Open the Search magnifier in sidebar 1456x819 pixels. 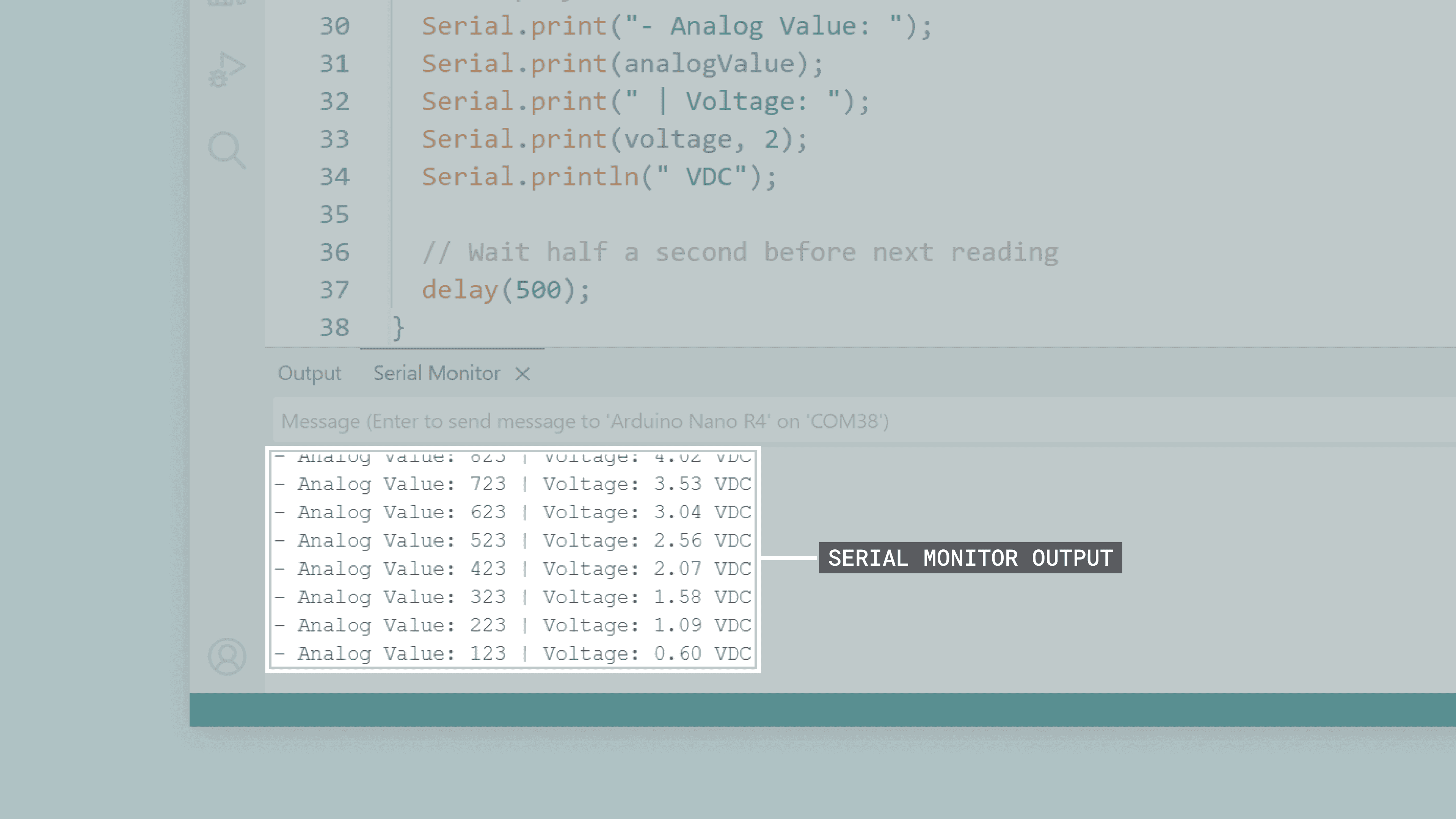point(227,150)
